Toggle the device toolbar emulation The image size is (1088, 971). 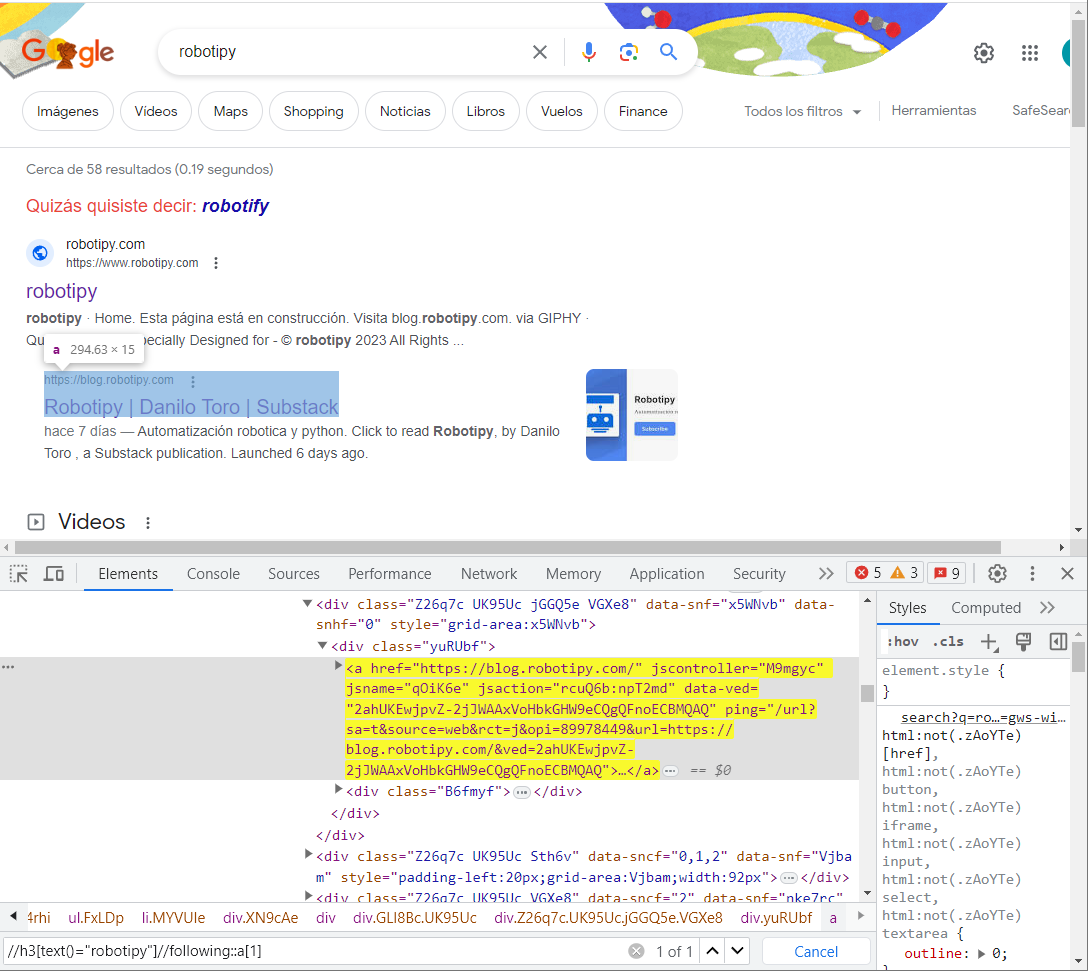(53, 573)
